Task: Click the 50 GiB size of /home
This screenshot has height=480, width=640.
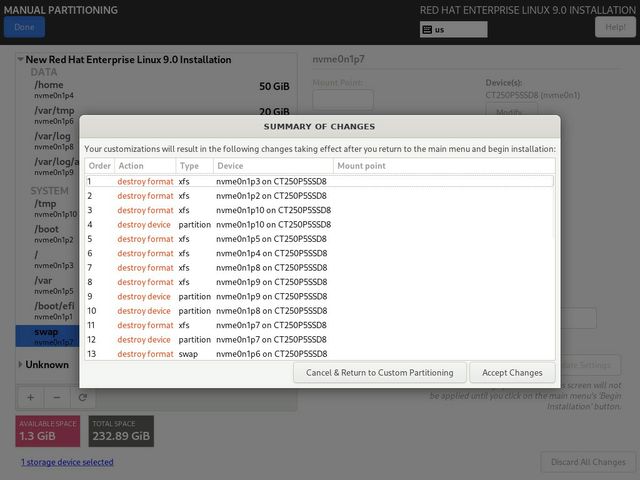Action: tap(274, 87)
